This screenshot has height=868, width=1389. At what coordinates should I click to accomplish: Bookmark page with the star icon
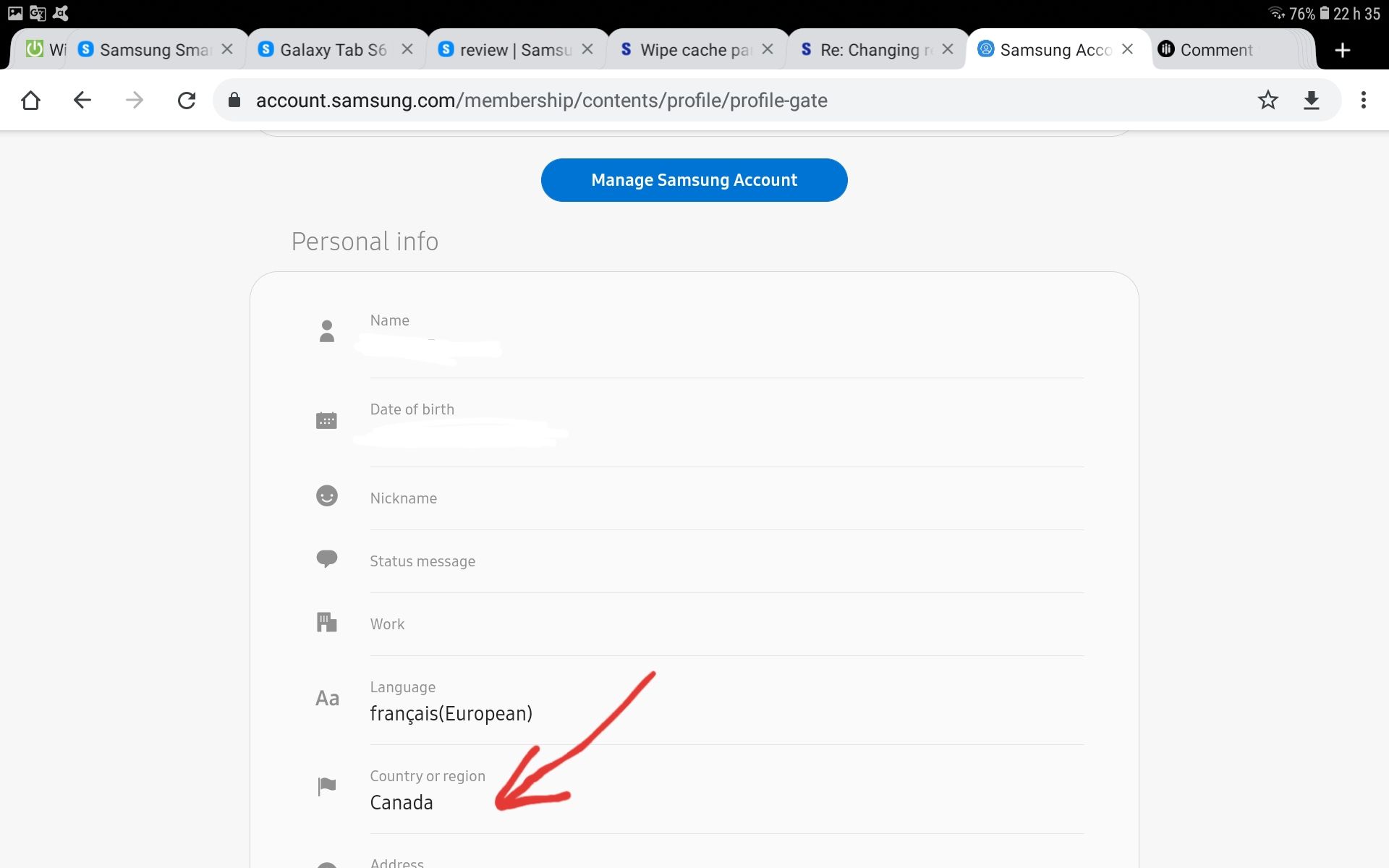[x=1267, y=100]
